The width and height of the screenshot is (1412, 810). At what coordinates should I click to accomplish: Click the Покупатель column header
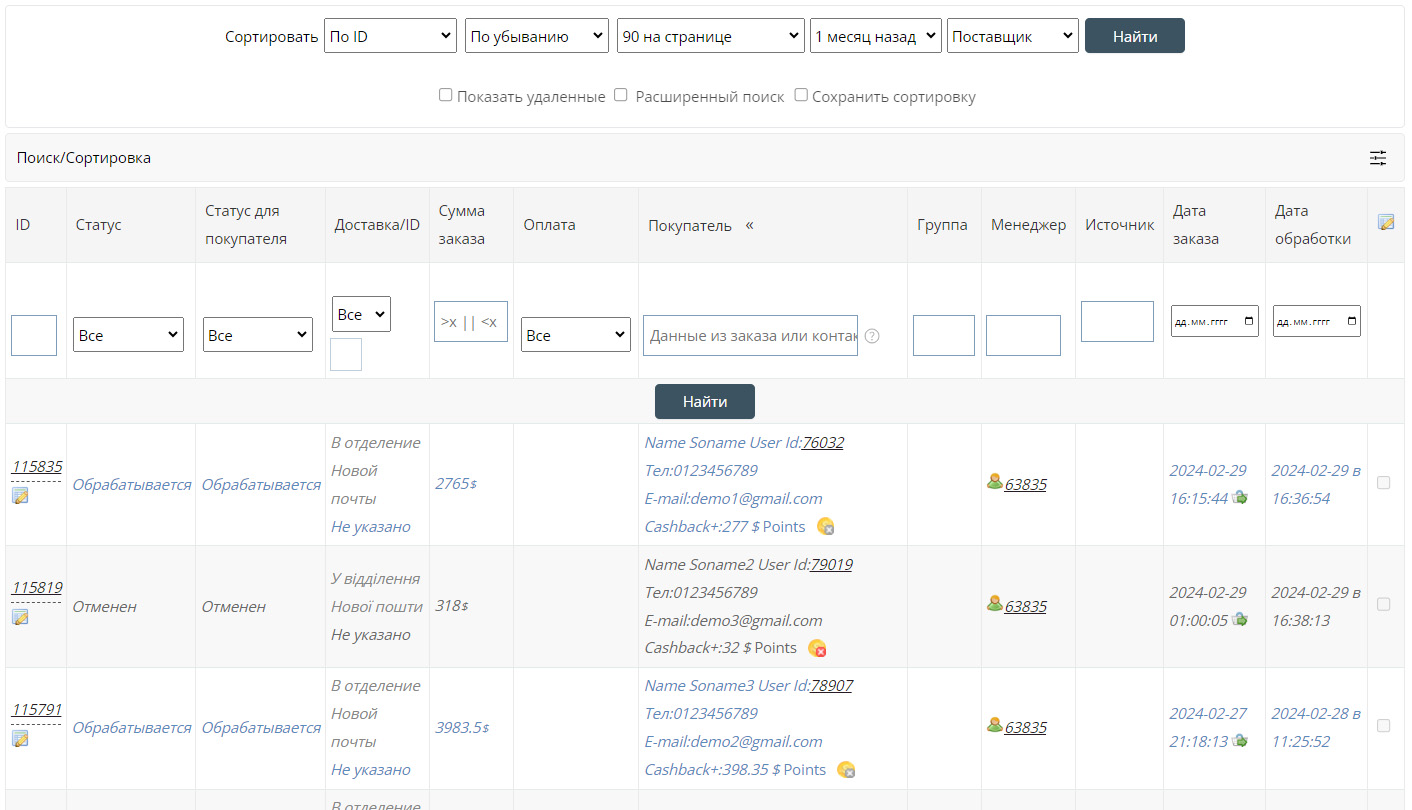pos(690,225)
